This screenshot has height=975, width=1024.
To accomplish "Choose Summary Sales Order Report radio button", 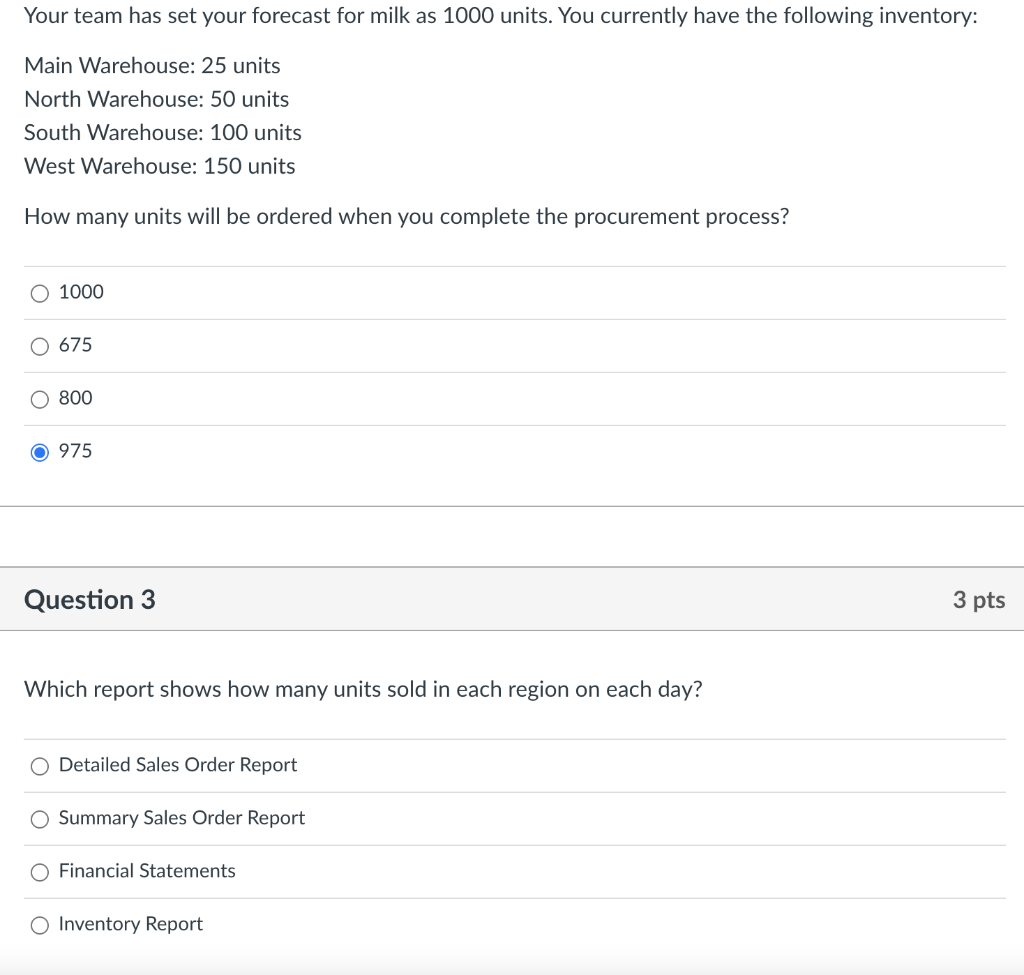I will coord(40,819).
